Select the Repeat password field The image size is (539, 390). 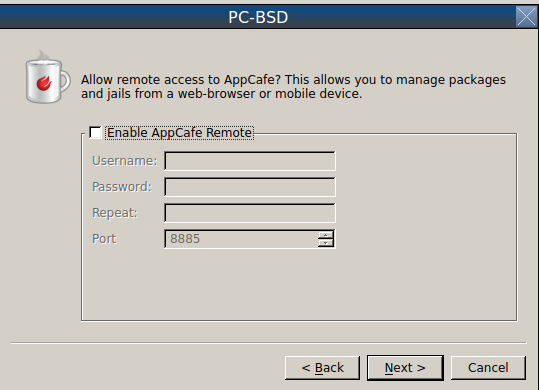[x=250, y=213]
